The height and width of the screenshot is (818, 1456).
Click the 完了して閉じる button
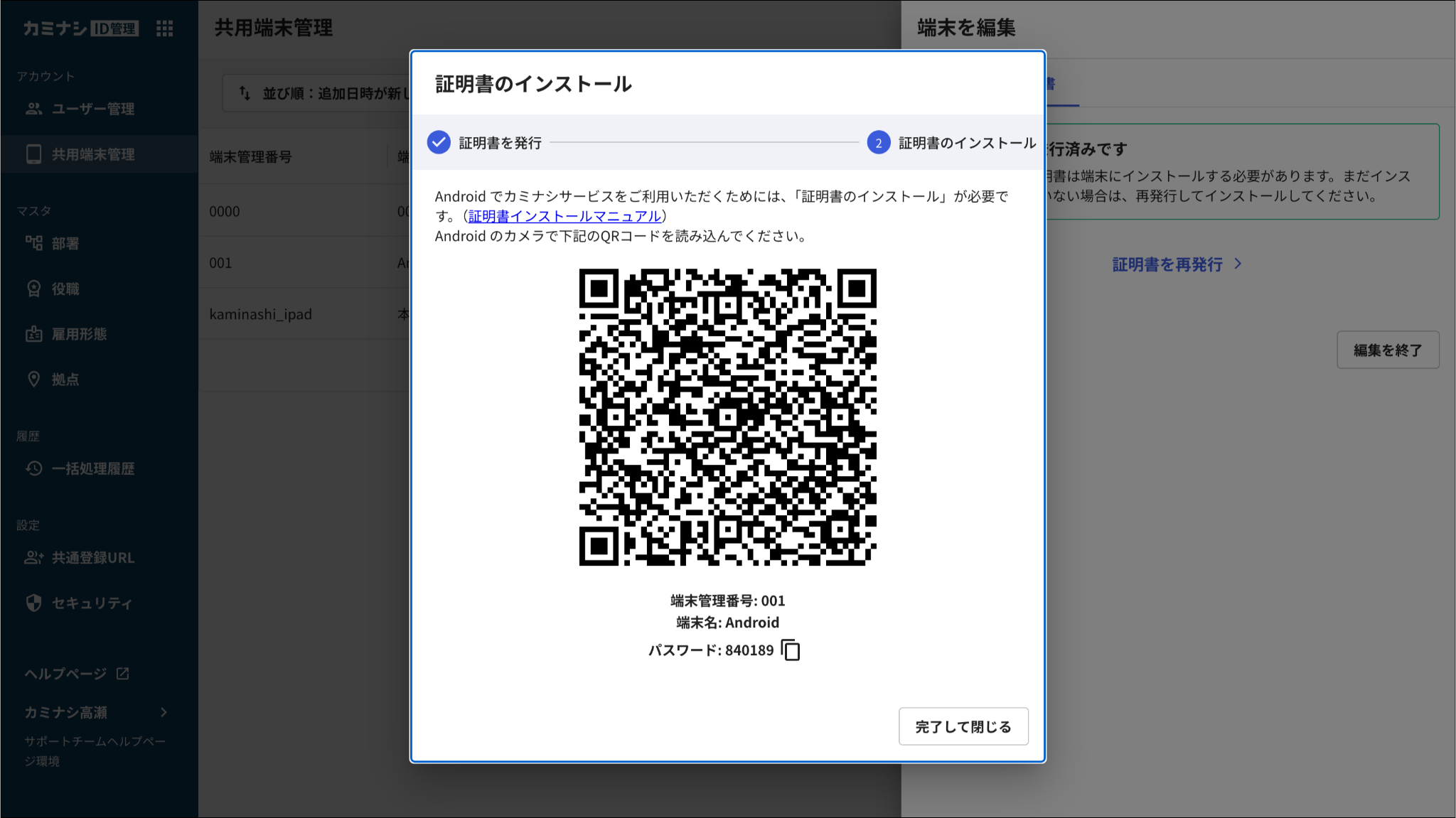(963, 726)
